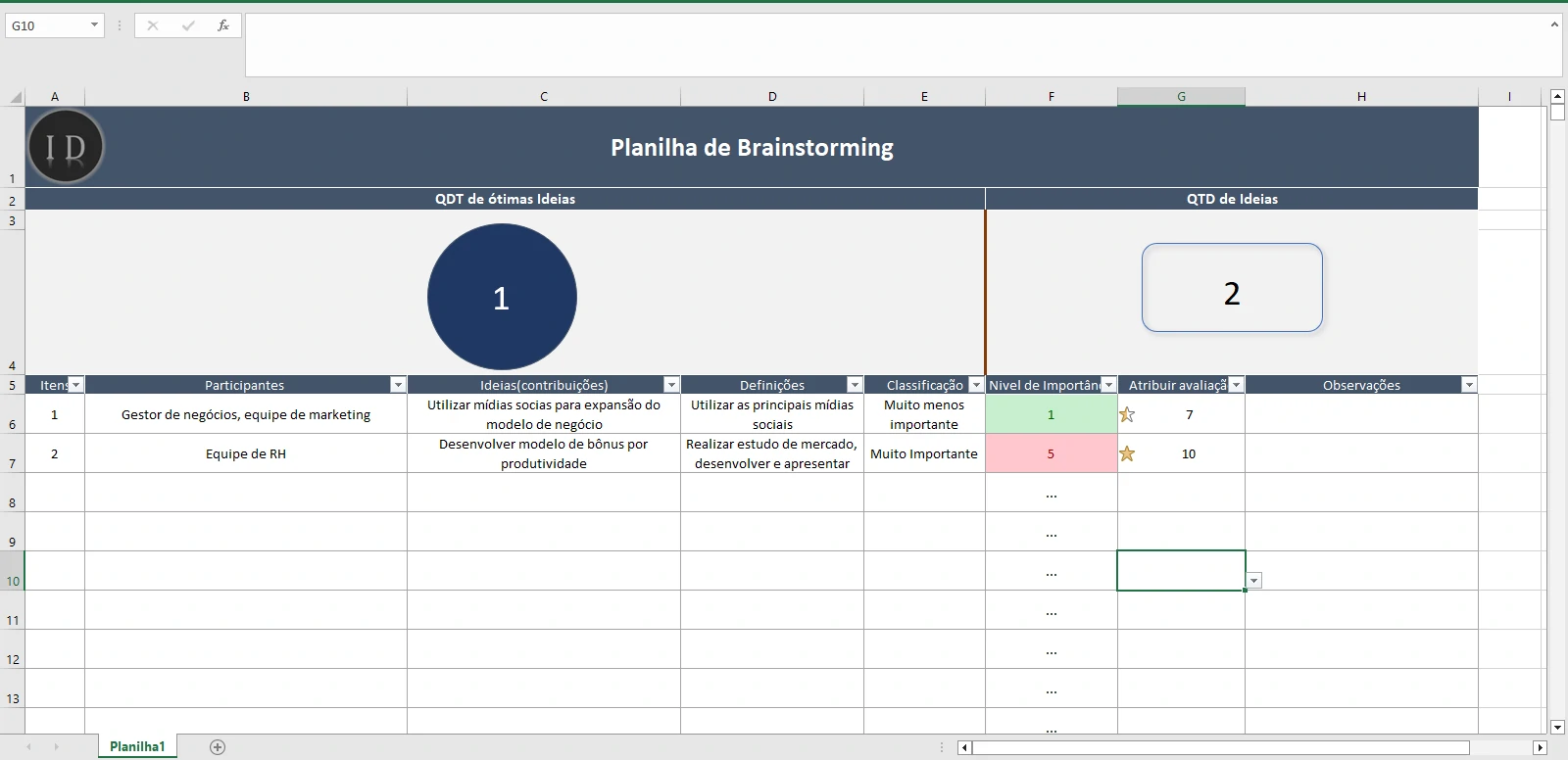Add a new sheet with plus icon
Screen dimensions: 1568x760
pos(218,747)
